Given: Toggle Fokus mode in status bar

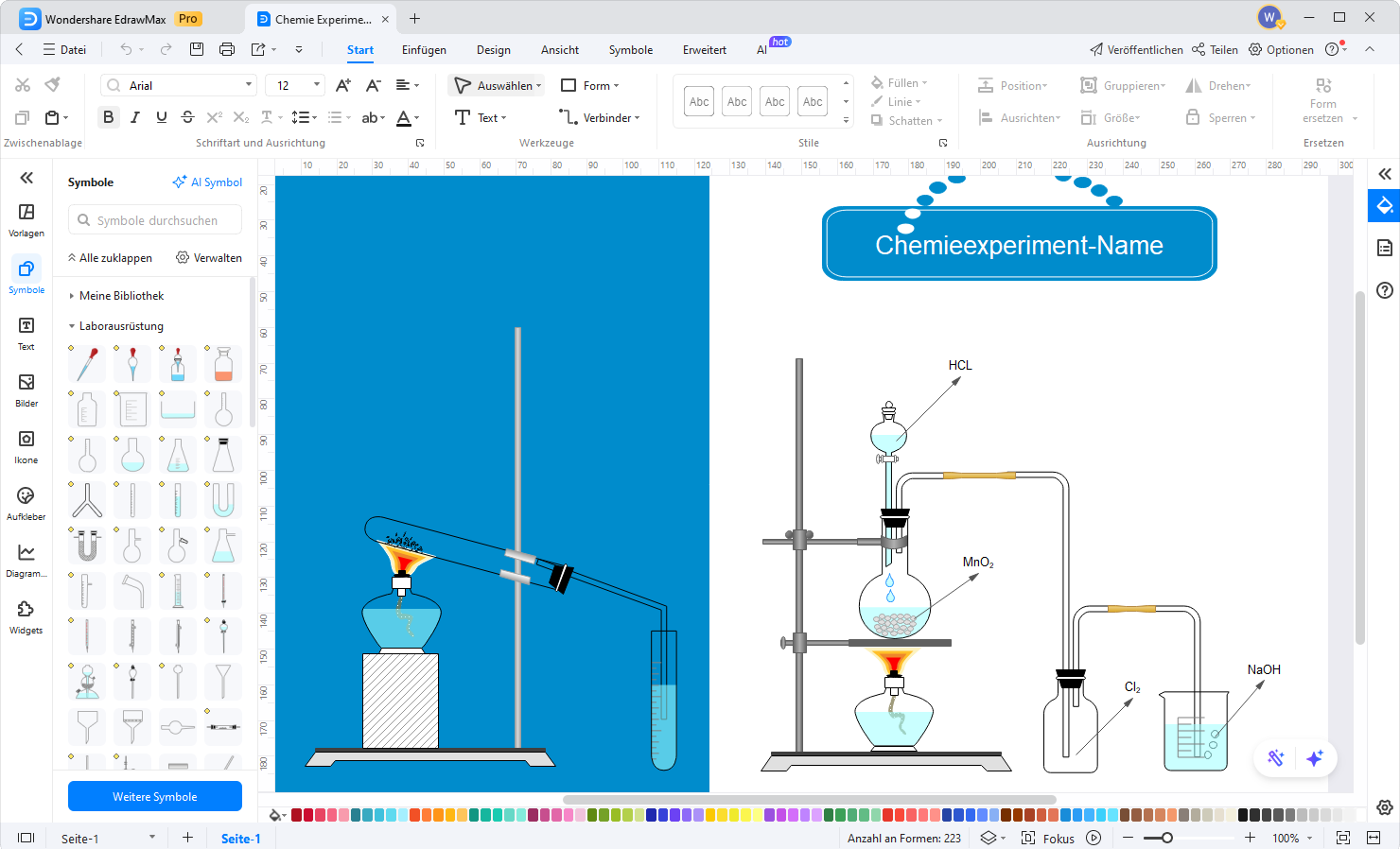Looking at the screenshot, I should (1048, 839).
